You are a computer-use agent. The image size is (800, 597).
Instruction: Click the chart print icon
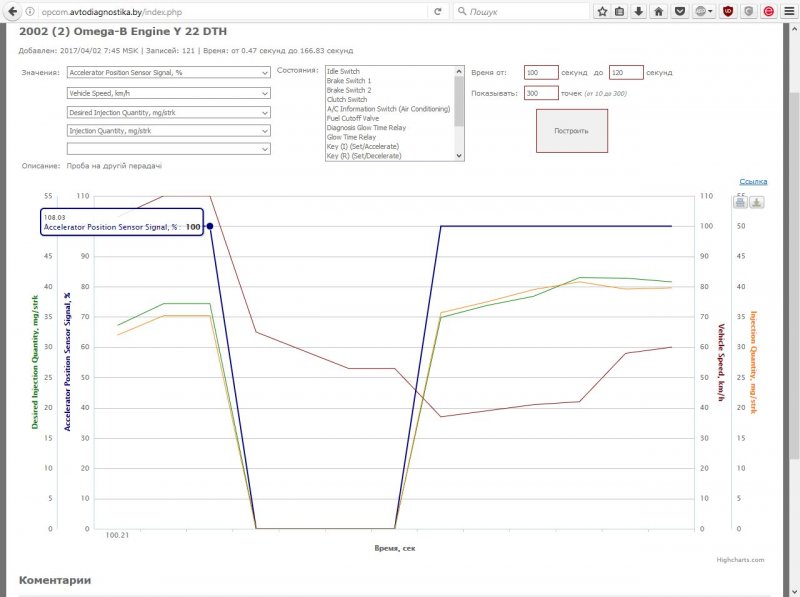click(740, 202)
